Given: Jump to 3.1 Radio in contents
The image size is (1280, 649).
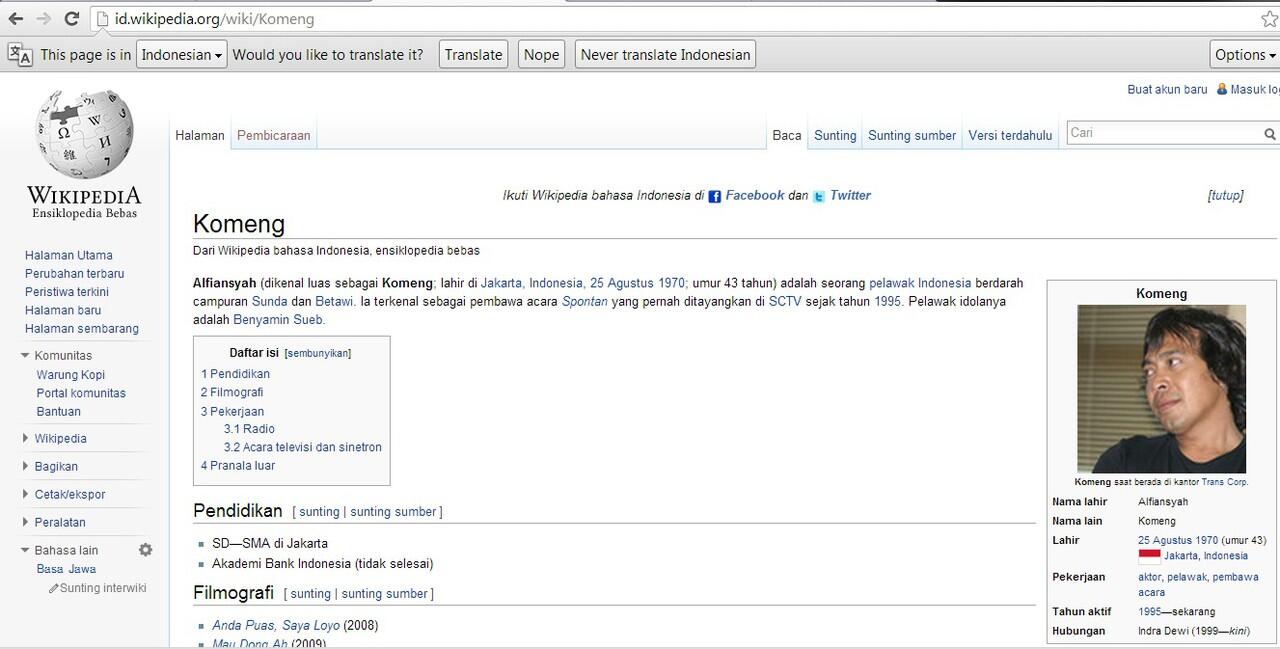Looking at the screenshot, I should (x=249, y=429).
